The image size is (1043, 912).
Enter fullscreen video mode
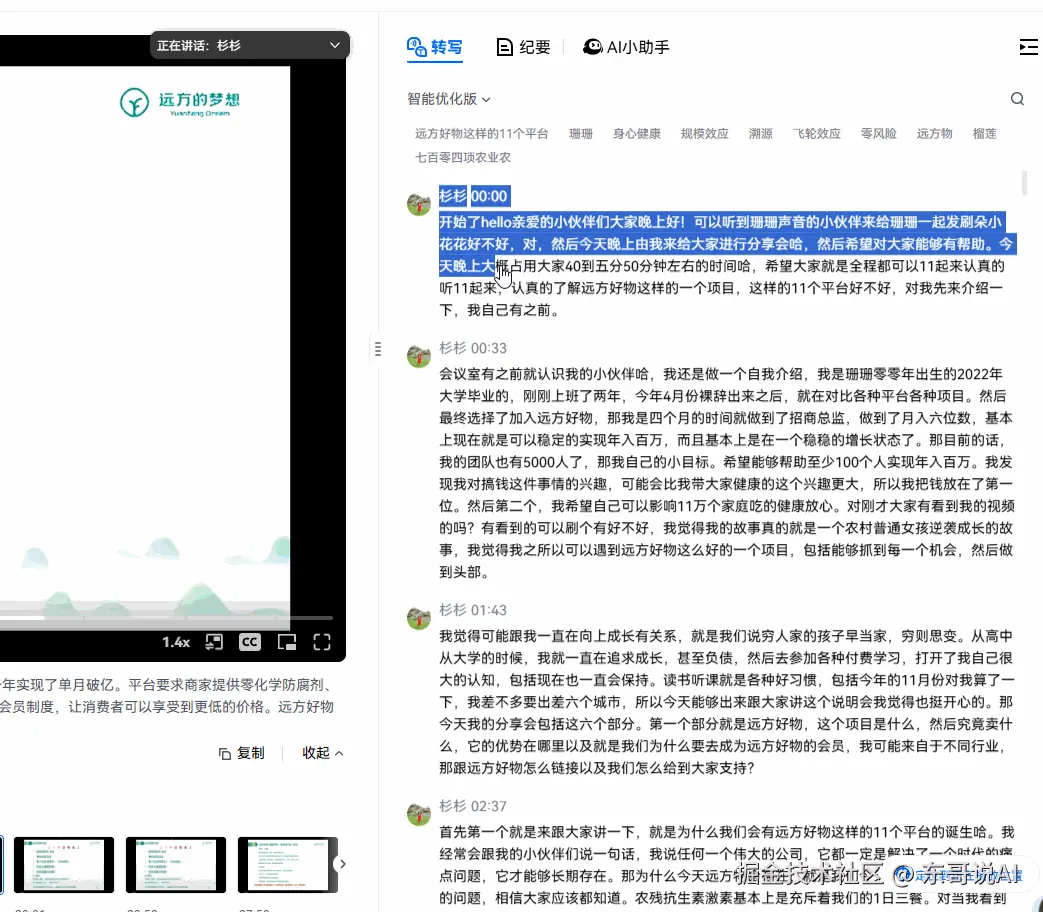click(x=322, y=642)
